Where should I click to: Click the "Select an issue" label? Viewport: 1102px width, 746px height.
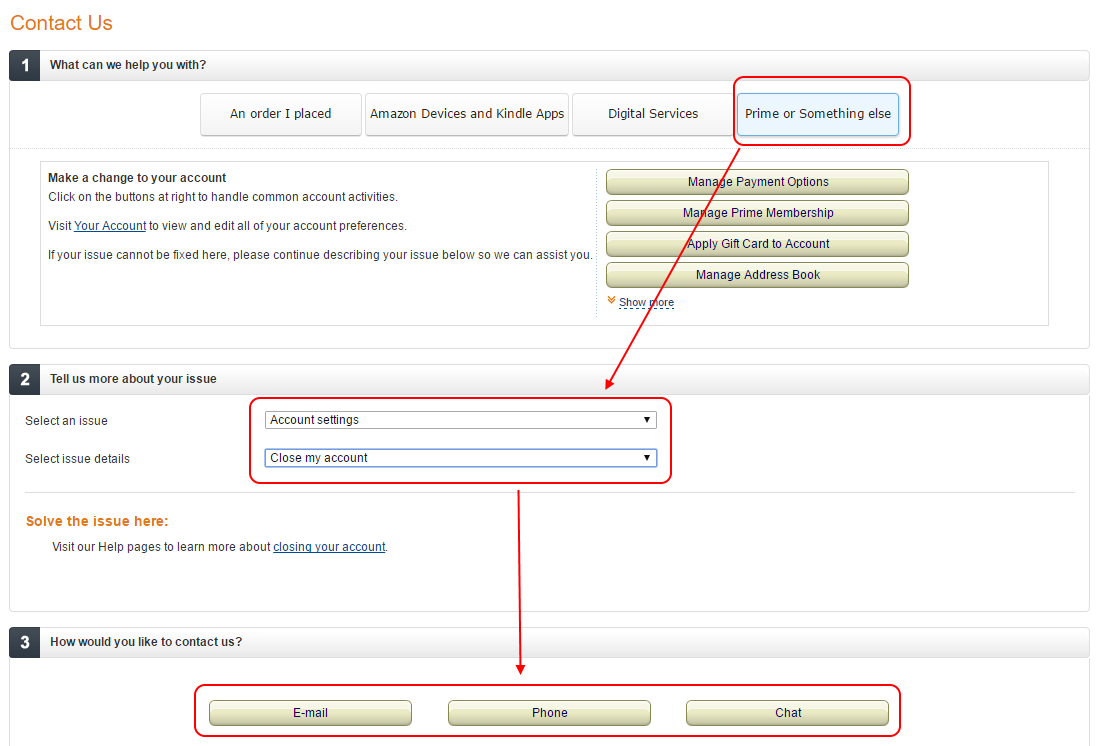pyautogui.click(x=66, y=421)
